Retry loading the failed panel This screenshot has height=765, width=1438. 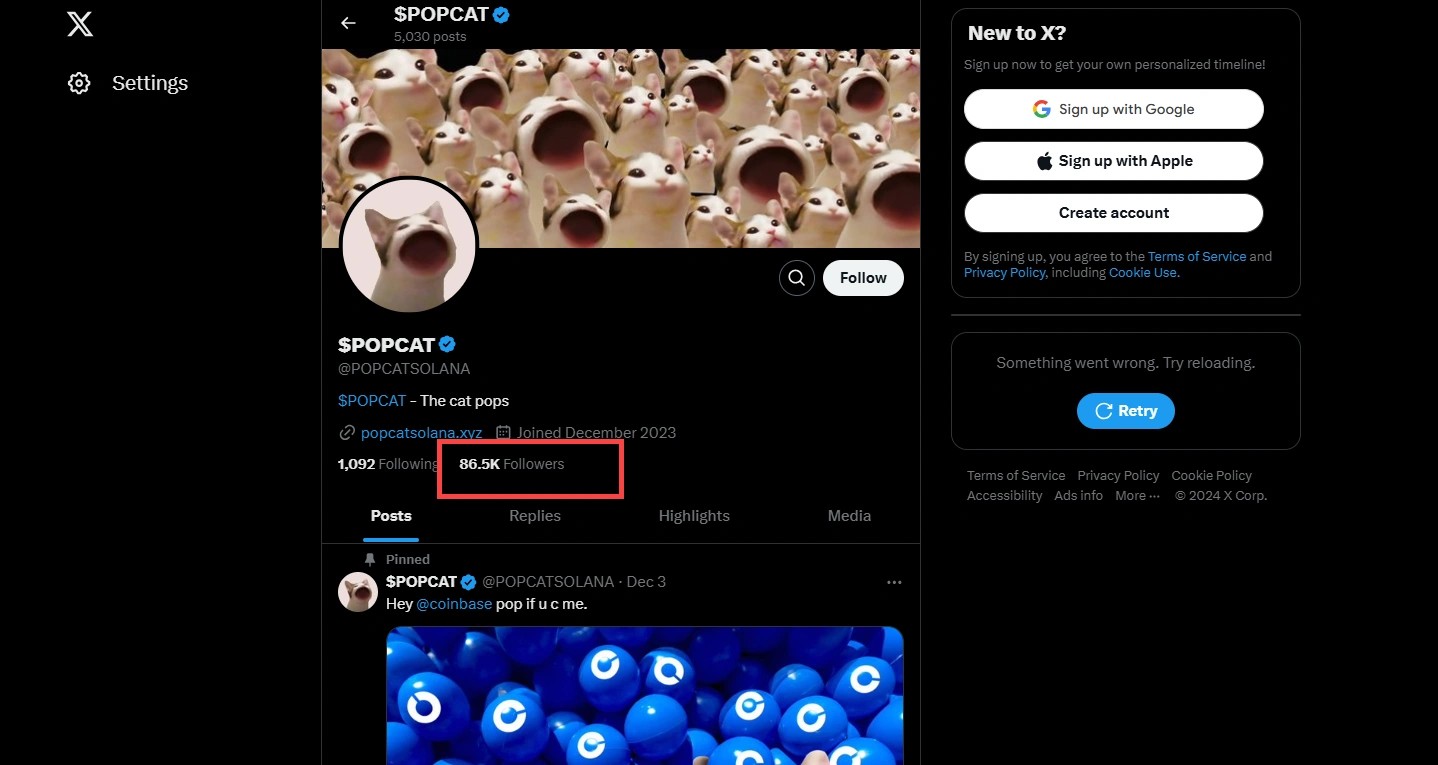click(x=1125, y=411)
